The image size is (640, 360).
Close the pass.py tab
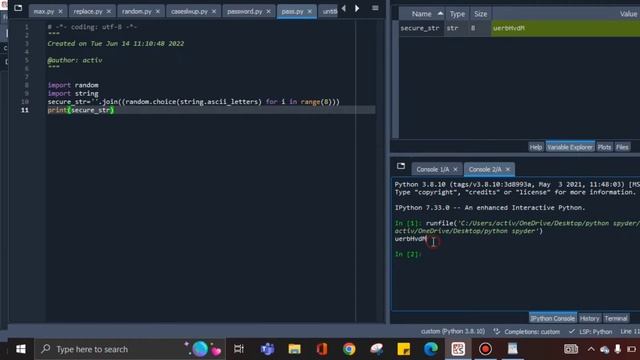(309, 11)
